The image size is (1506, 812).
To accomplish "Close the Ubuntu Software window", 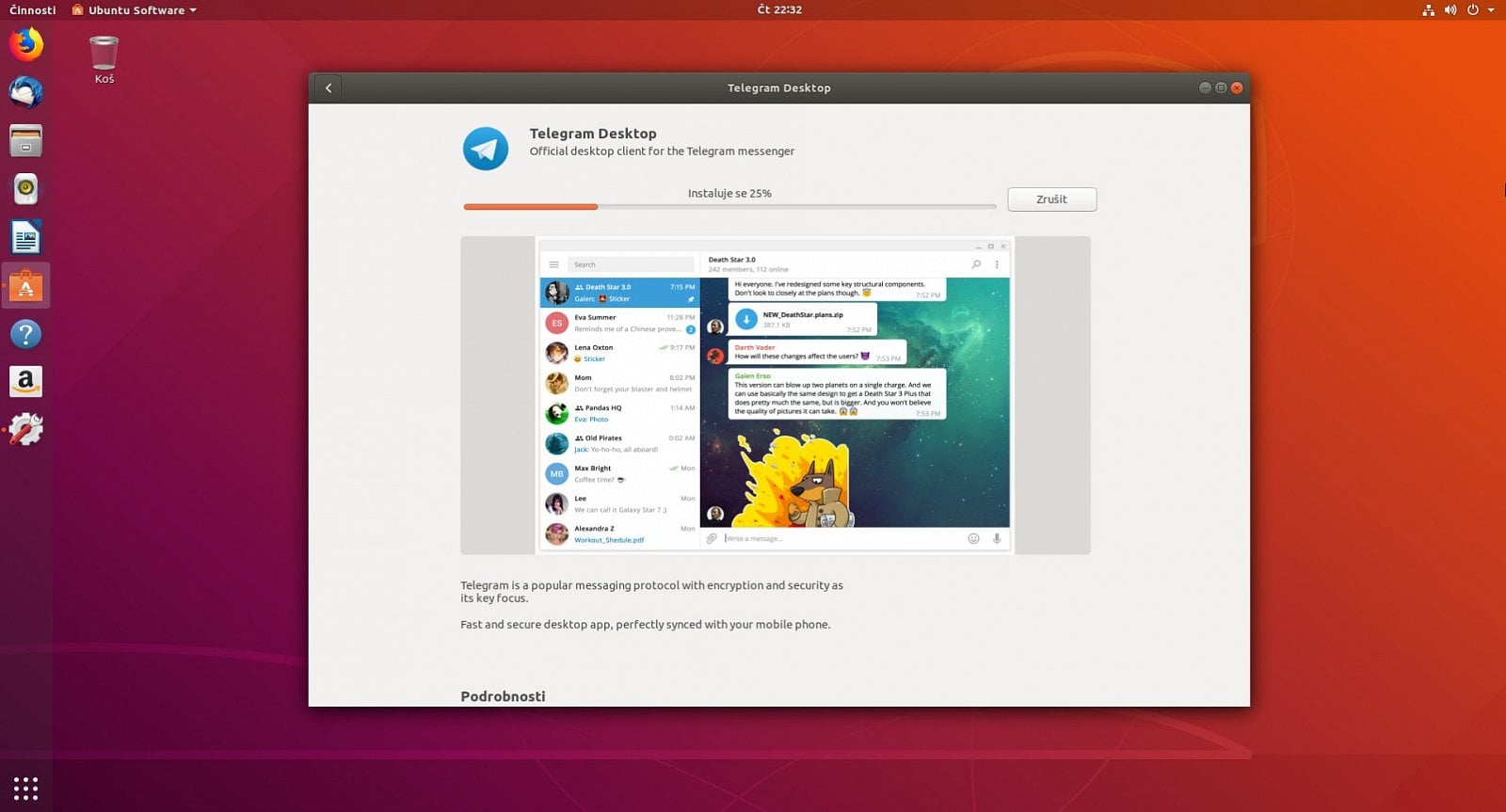I will (x=1237, y=88).
